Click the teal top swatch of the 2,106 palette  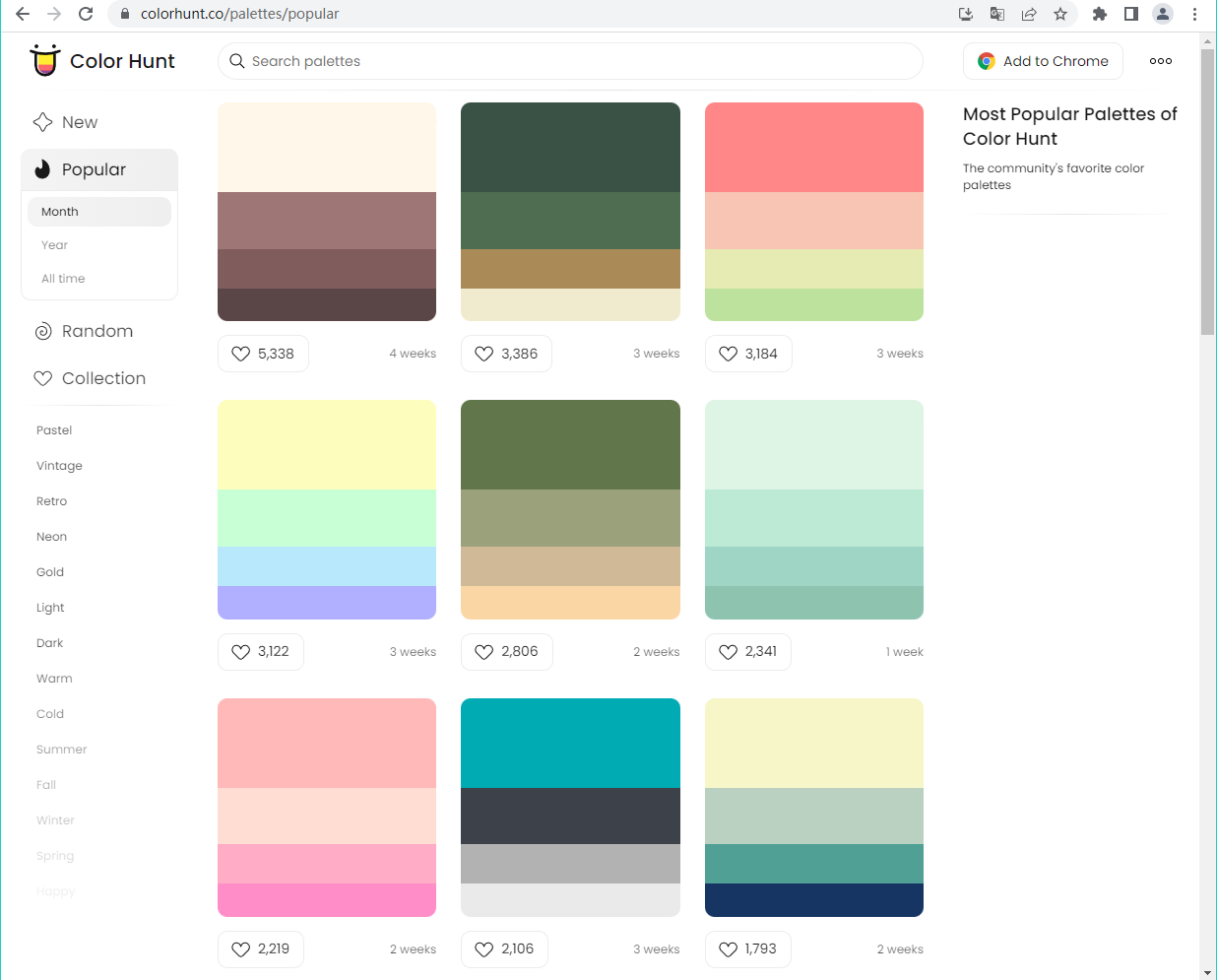tap(570, 743)
